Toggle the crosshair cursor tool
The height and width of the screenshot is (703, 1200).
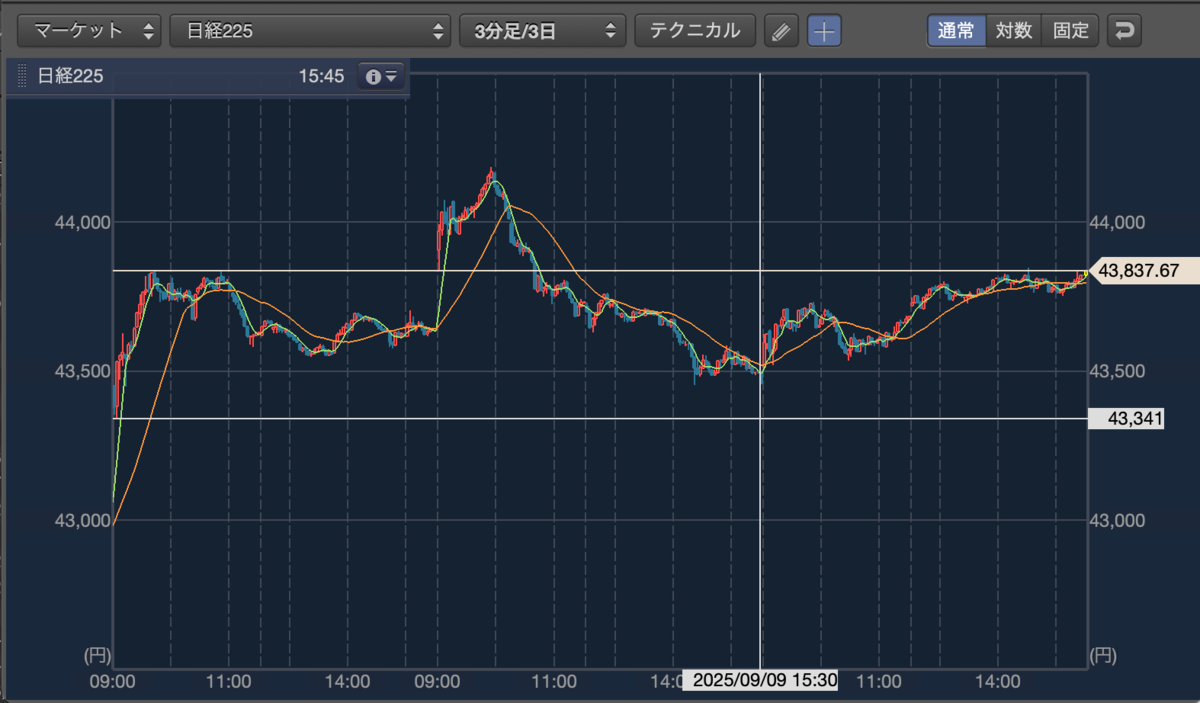click(824, 31)
